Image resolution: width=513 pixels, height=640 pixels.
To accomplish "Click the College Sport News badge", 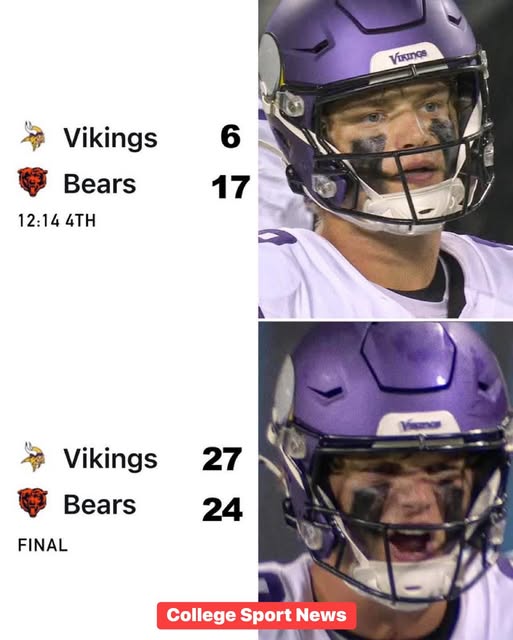I will 256,616.
